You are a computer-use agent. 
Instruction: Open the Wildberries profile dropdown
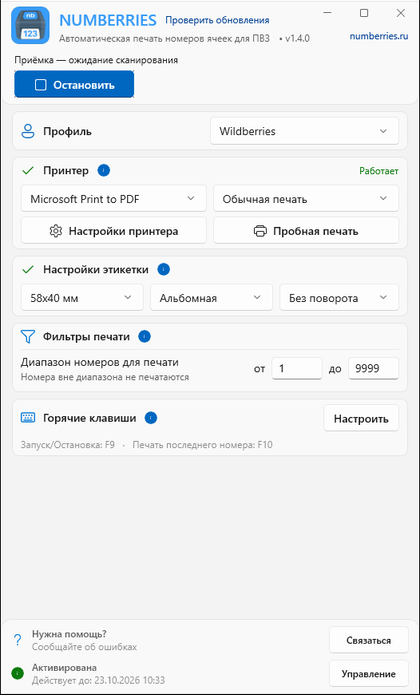click(304, 131)
